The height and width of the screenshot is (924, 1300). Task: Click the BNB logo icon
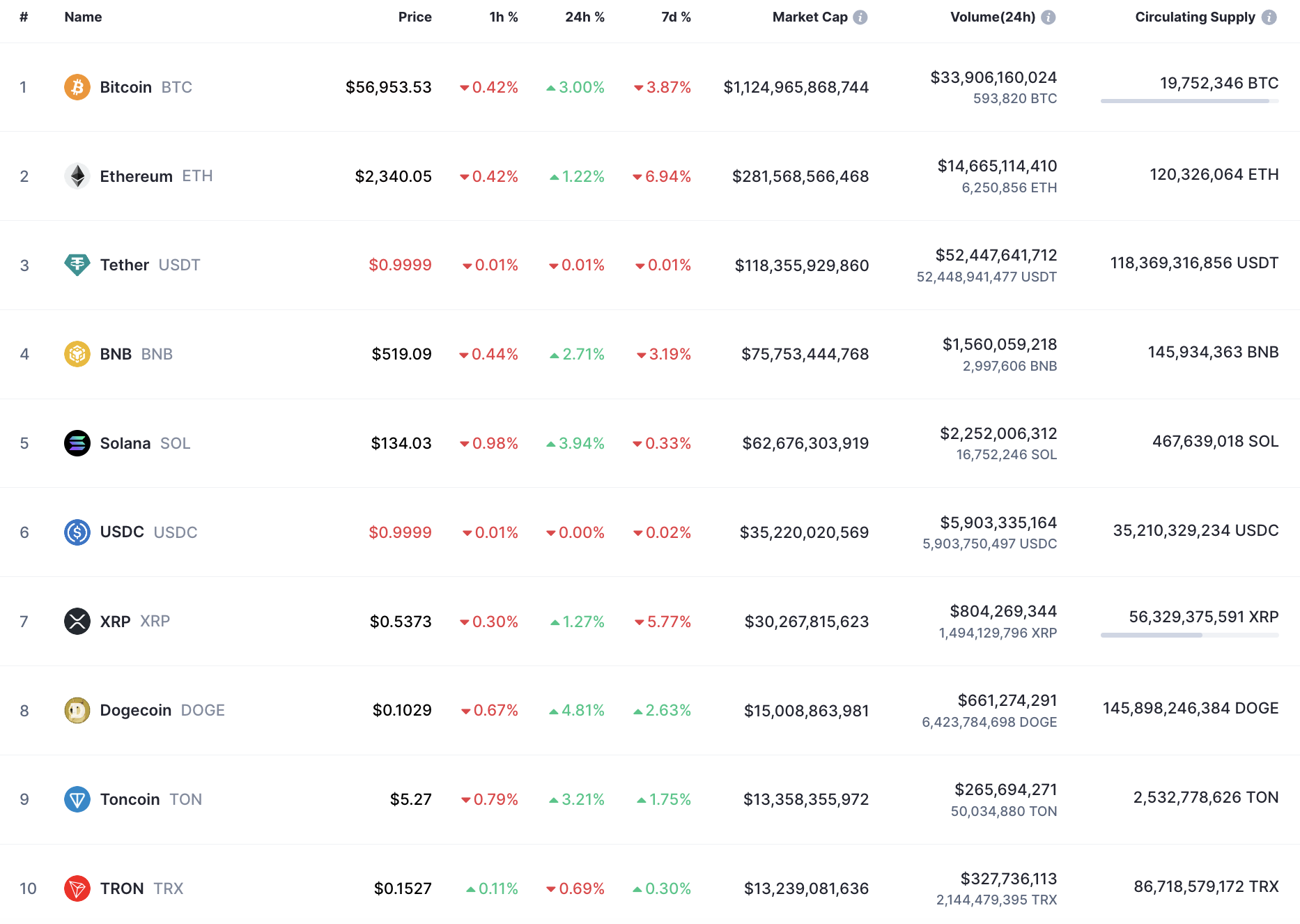point(77,354)
